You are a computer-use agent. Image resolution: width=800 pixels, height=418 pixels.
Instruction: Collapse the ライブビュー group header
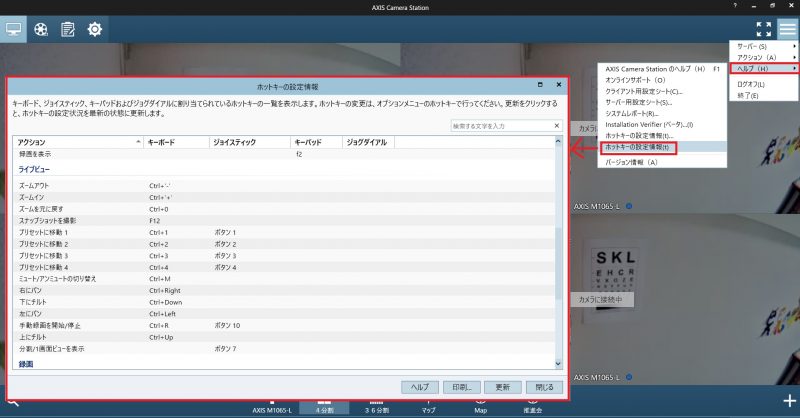coord(34,169)
